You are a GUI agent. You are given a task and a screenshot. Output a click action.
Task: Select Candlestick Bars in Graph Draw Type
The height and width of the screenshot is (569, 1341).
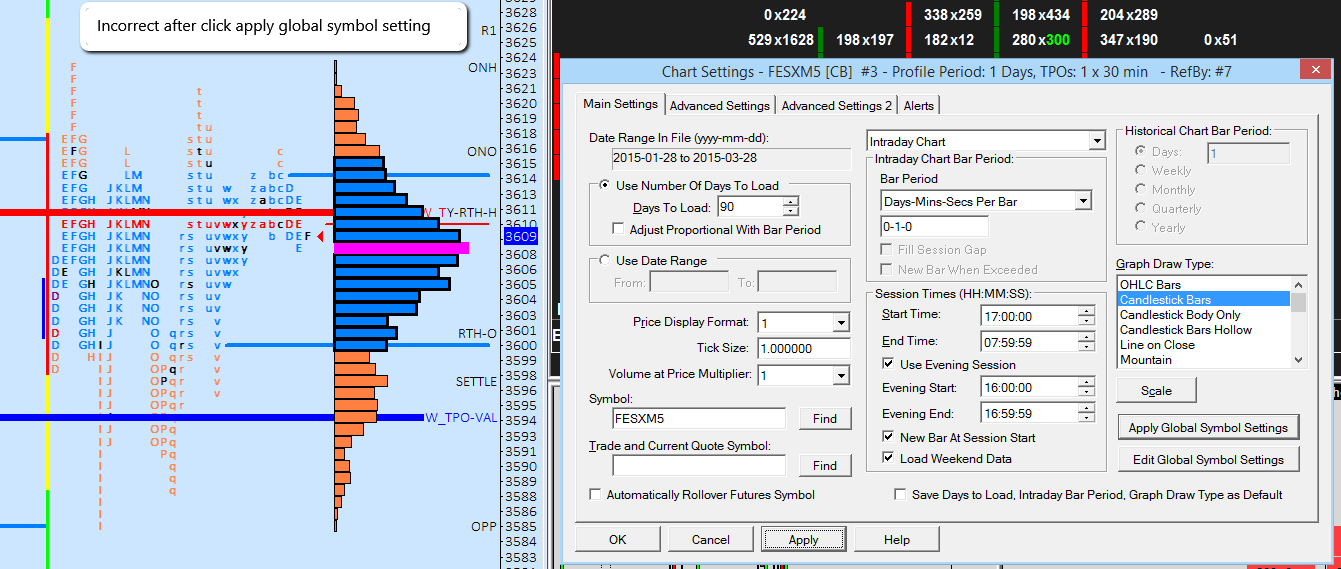pyautogui.click(x=1204, y=299)
